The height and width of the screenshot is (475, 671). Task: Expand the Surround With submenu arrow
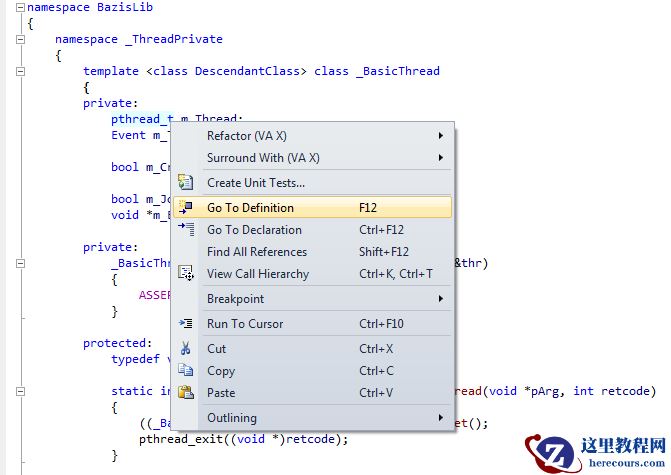pyautogui.click(x=441, y=157)
